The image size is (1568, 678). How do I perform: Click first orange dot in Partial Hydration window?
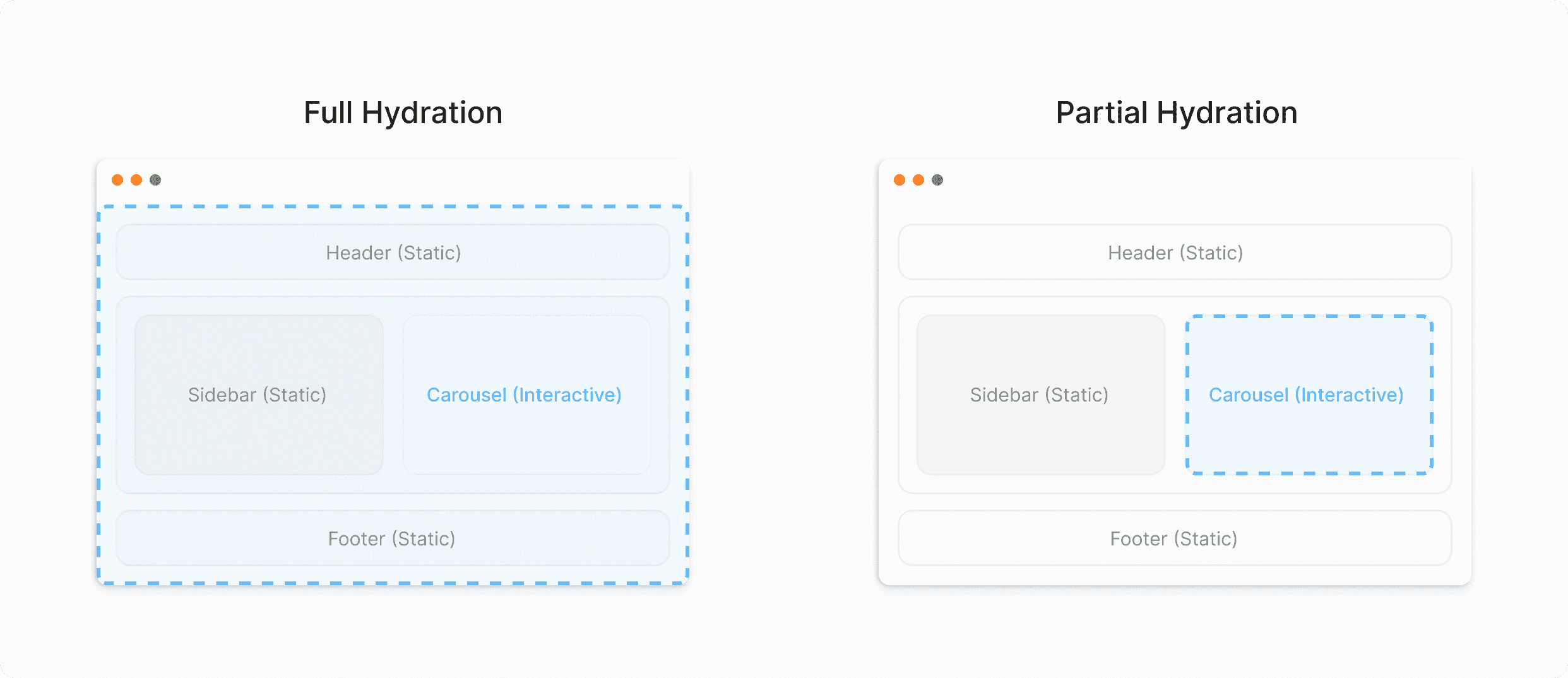[900, 180]
